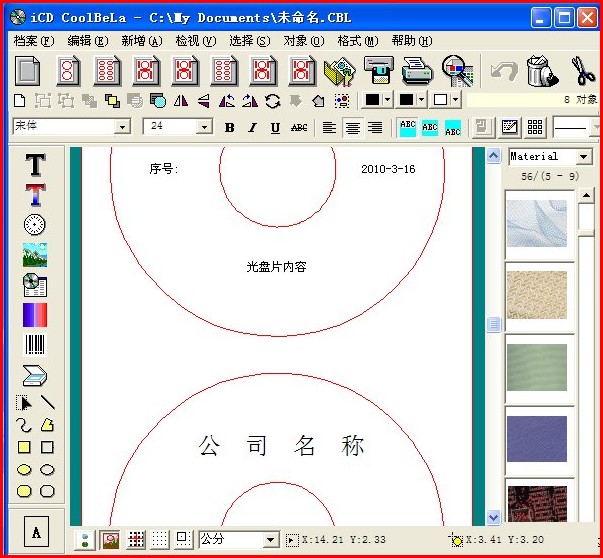Select the yellow polygon tool
The width and height of the screenshot is (603, 558).
click(47, 425)
